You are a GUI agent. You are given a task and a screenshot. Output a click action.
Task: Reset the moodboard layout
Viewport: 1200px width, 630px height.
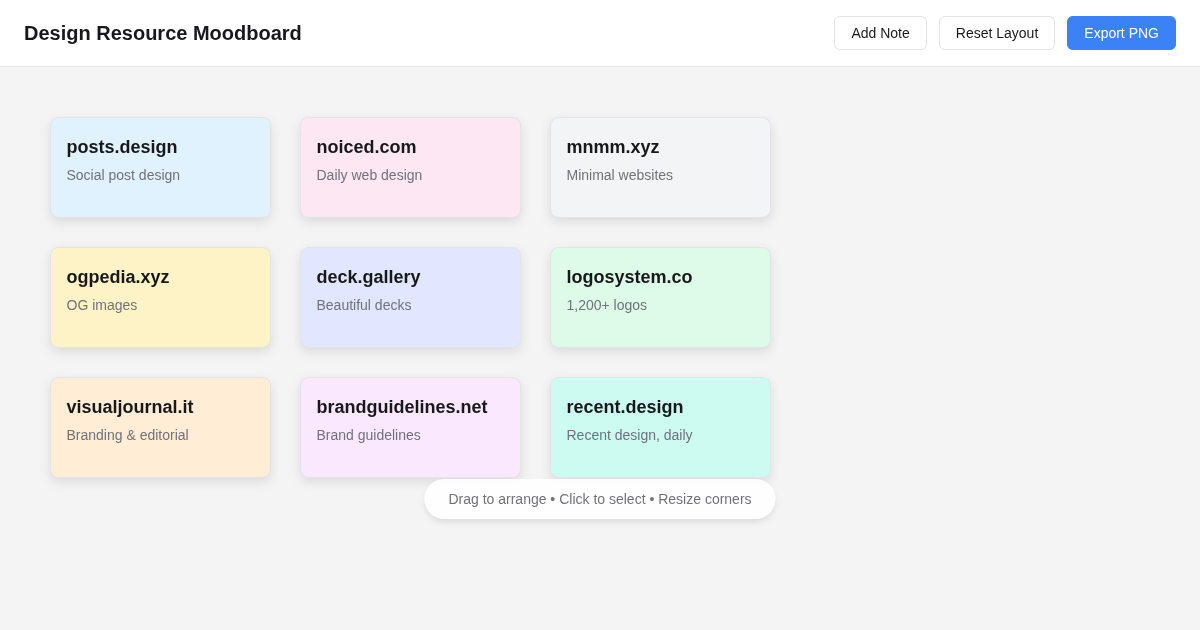(997, 33)
